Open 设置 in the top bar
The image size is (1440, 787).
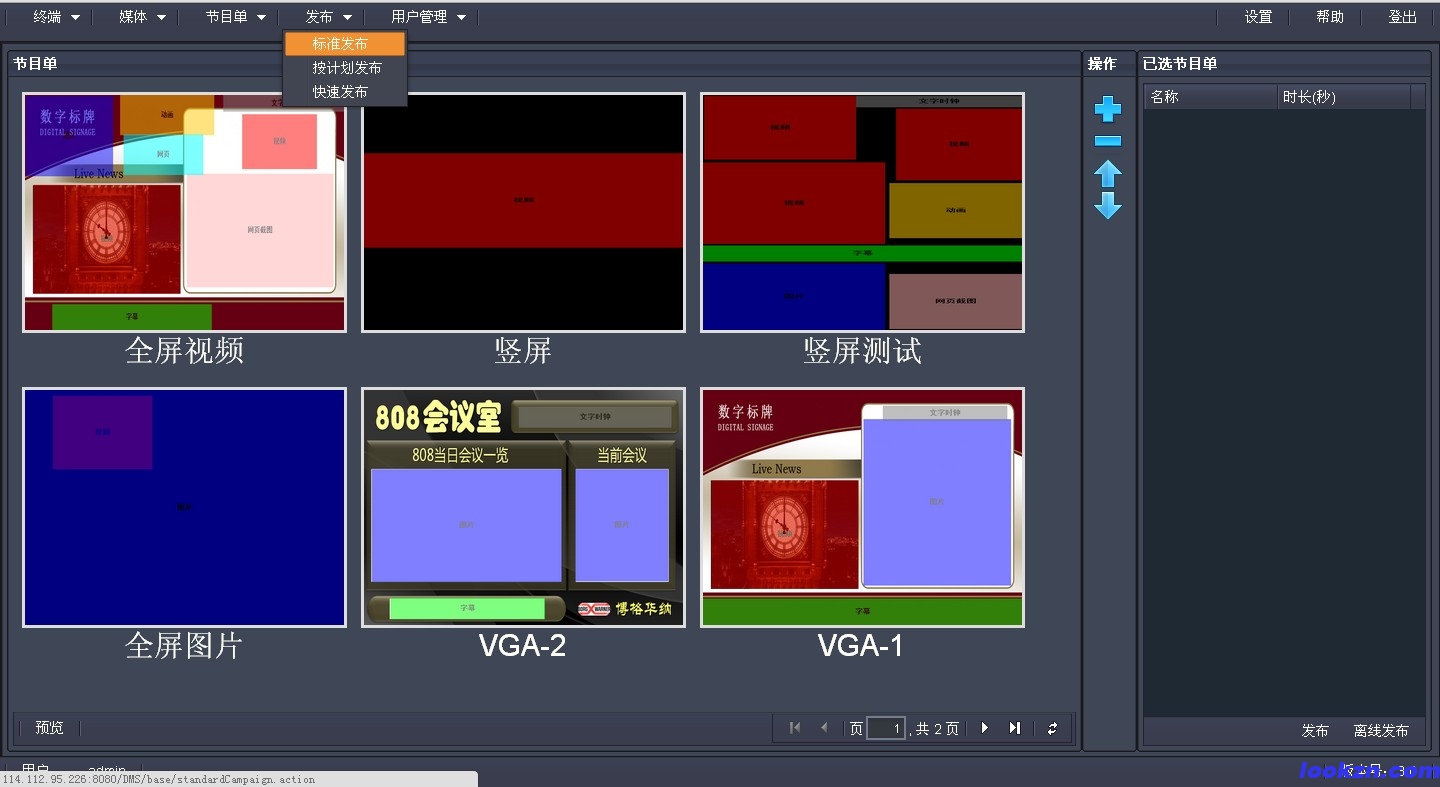coord(1258,17)
